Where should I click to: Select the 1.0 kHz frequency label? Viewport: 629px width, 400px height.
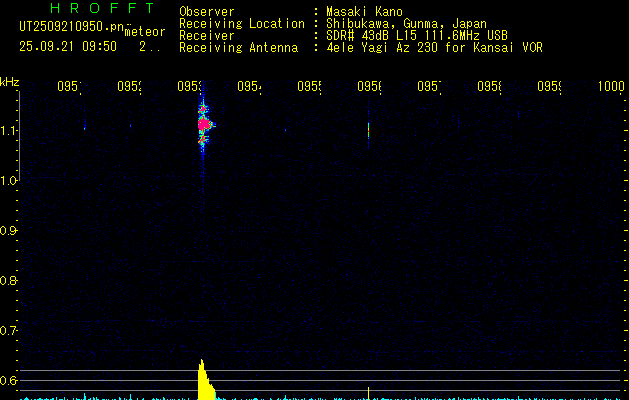tap(9, 181)
